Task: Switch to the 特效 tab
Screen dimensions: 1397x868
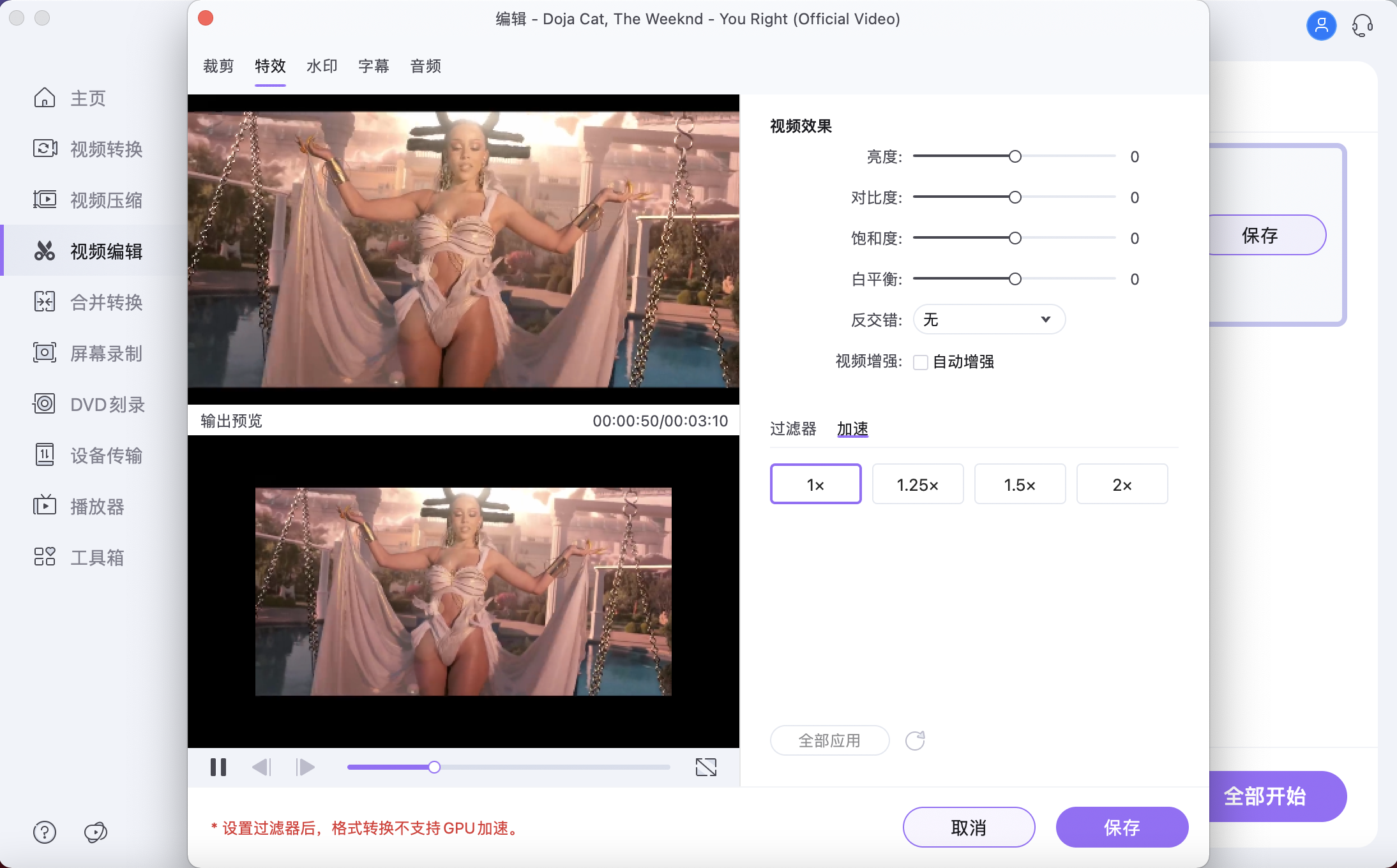Action: 270,66
